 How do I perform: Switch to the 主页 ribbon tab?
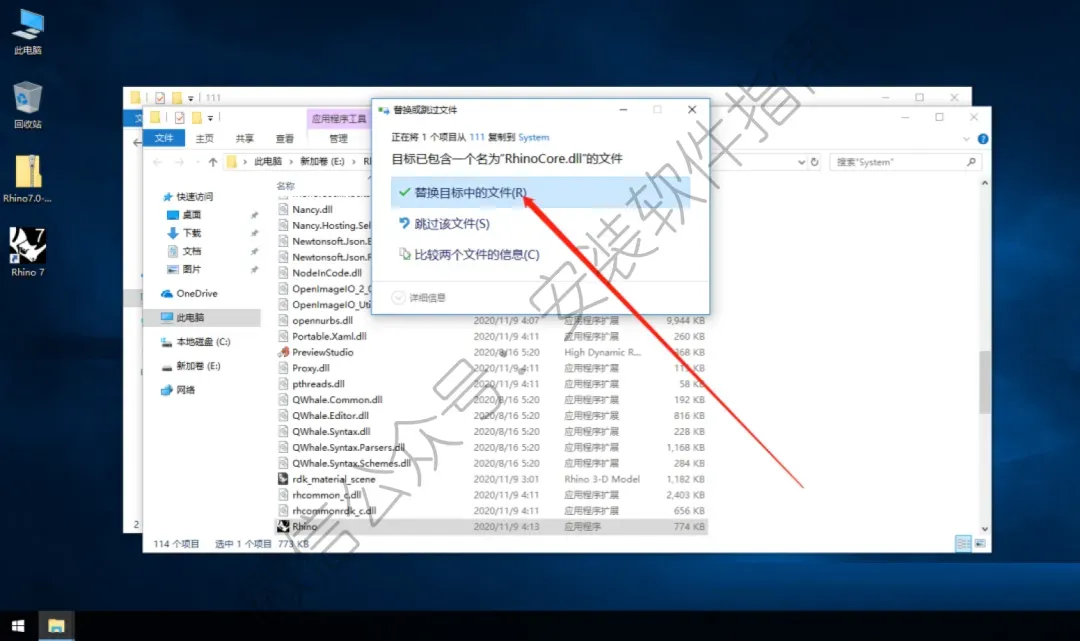205,138
